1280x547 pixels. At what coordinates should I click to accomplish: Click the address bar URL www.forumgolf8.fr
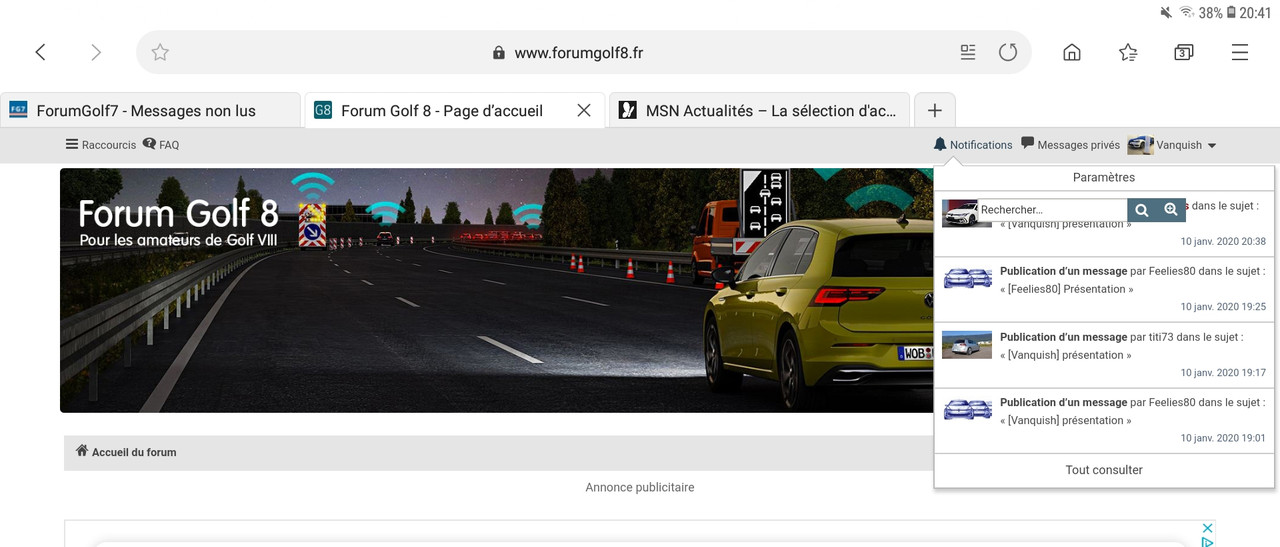click(x=578, y=52)
